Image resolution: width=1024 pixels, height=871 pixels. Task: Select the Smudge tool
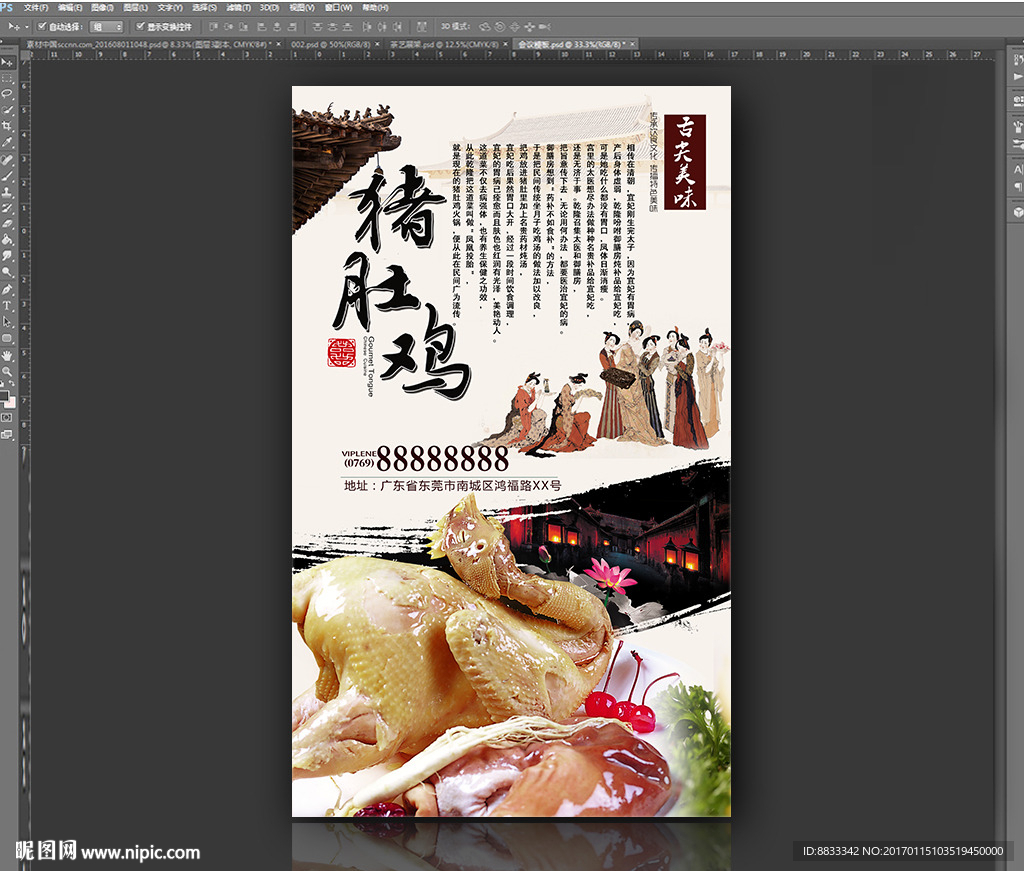tap(7, 257)
